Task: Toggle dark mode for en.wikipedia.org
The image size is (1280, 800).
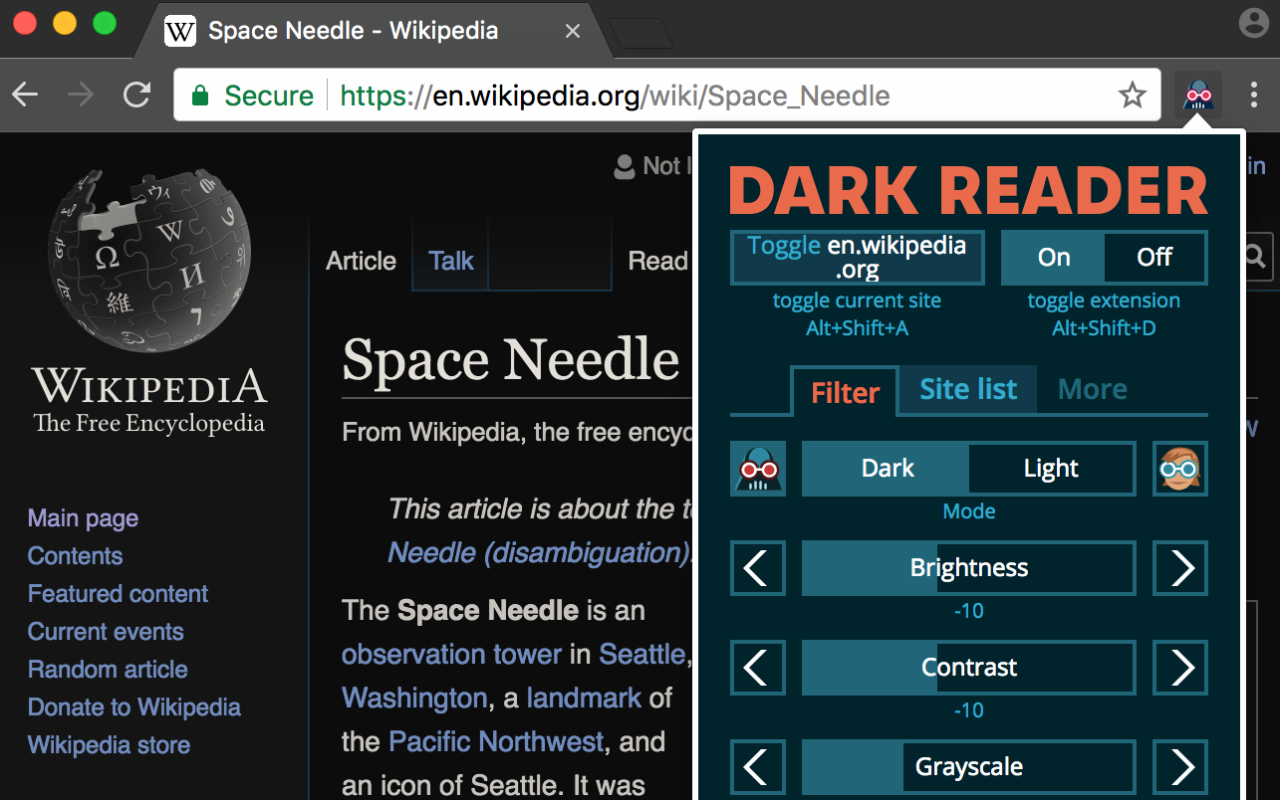Action: [857, 257]
